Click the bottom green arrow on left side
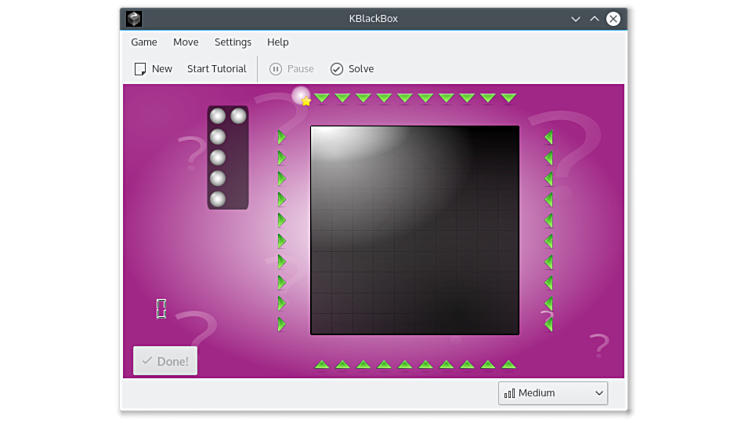This screenshot has width=752, height=423. 282,324
